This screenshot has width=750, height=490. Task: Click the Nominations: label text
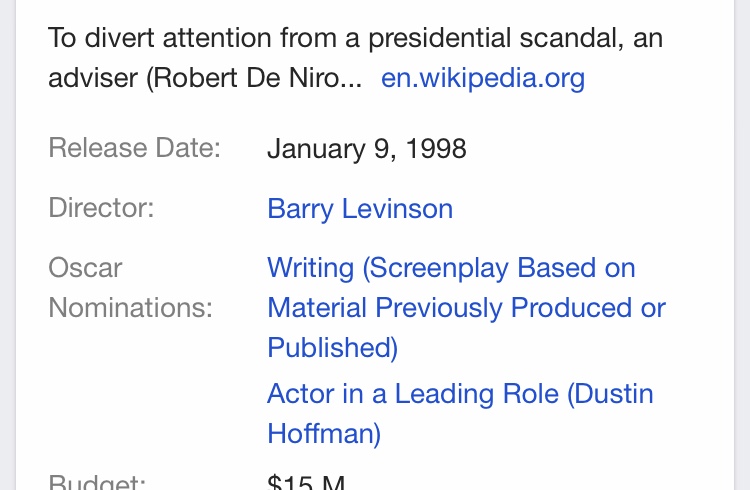pyautogui.click(x=130, y=307)
